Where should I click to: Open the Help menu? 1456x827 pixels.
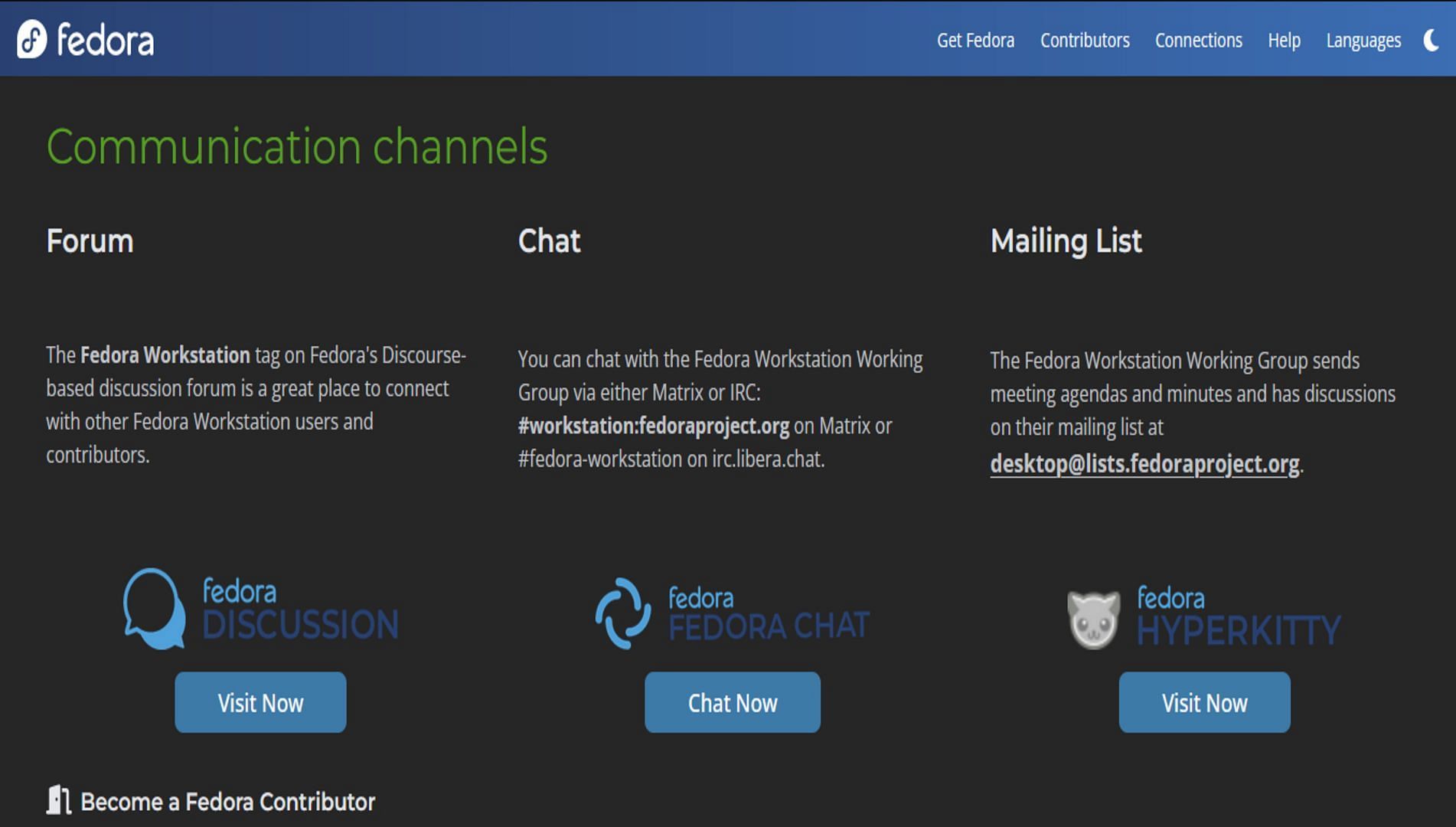[1284, 40]
